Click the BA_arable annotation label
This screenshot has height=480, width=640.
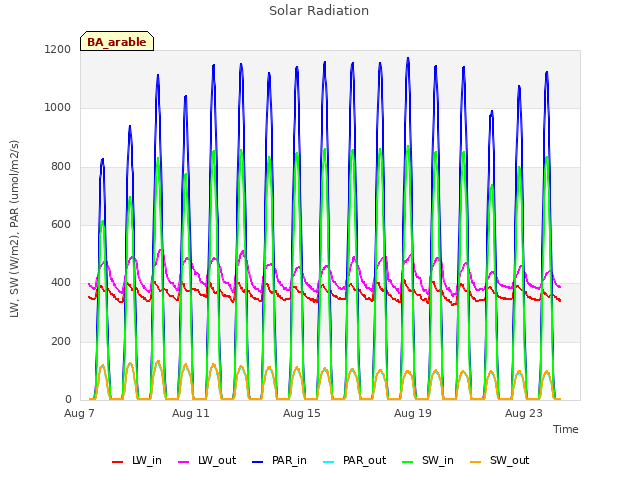117,41
